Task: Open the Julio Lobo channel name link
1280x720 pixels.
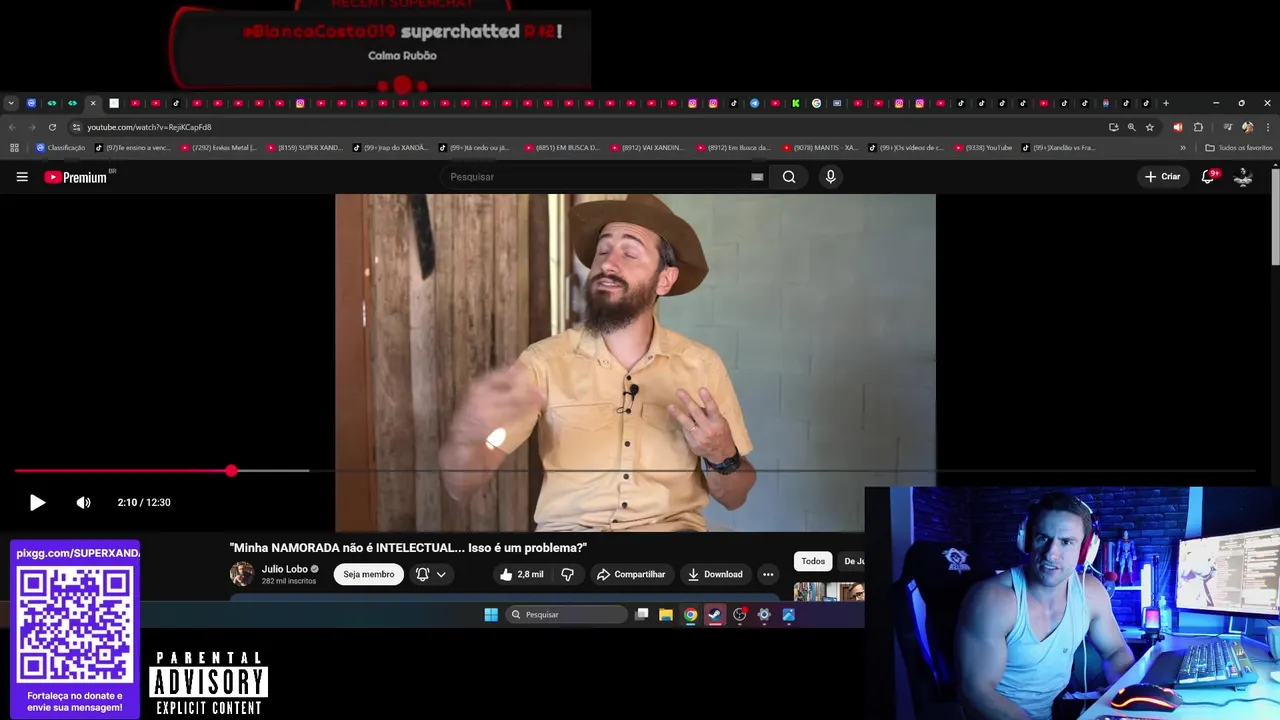Action: point(285,569)
